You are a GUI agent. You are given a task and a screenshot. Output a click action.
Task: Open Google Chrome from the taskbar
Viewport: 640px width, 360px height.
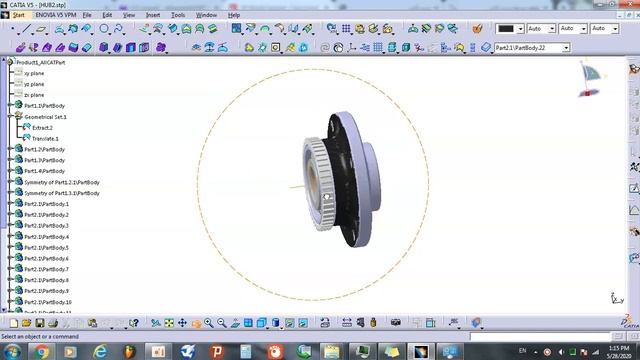[x=41, y=351]
